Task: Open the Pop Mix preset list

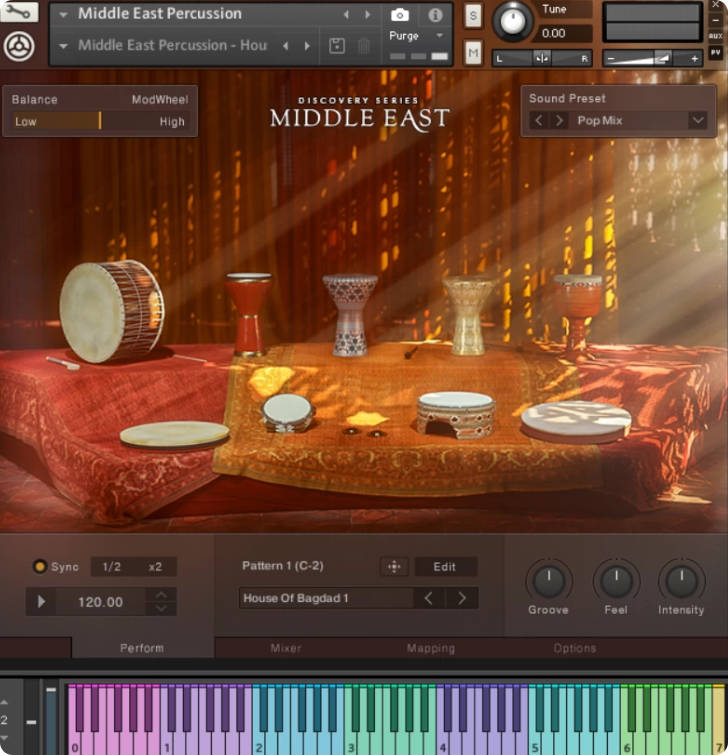Action: pos(630,120)
